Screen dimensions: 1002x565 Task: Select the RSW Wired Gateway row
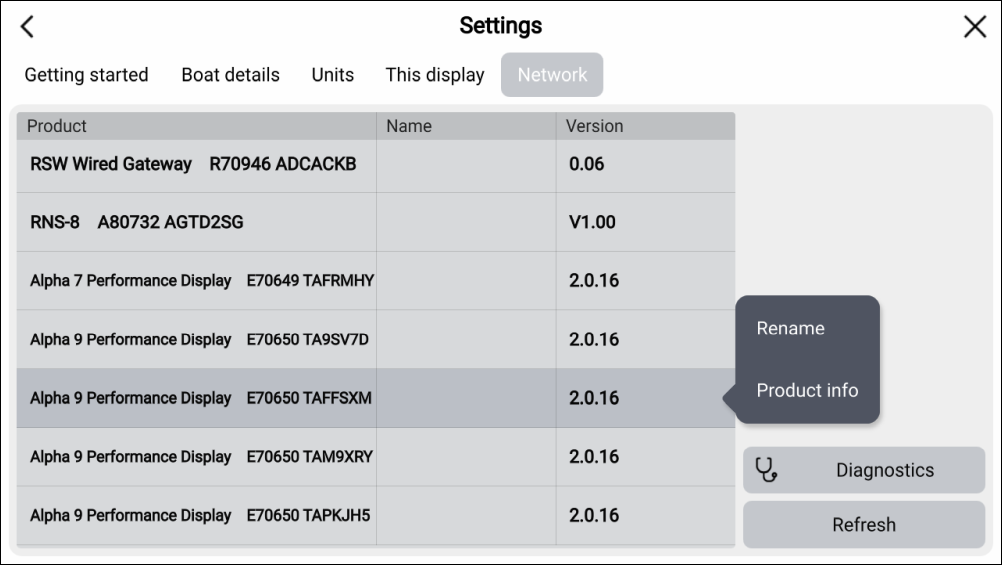tap(193, 164)
